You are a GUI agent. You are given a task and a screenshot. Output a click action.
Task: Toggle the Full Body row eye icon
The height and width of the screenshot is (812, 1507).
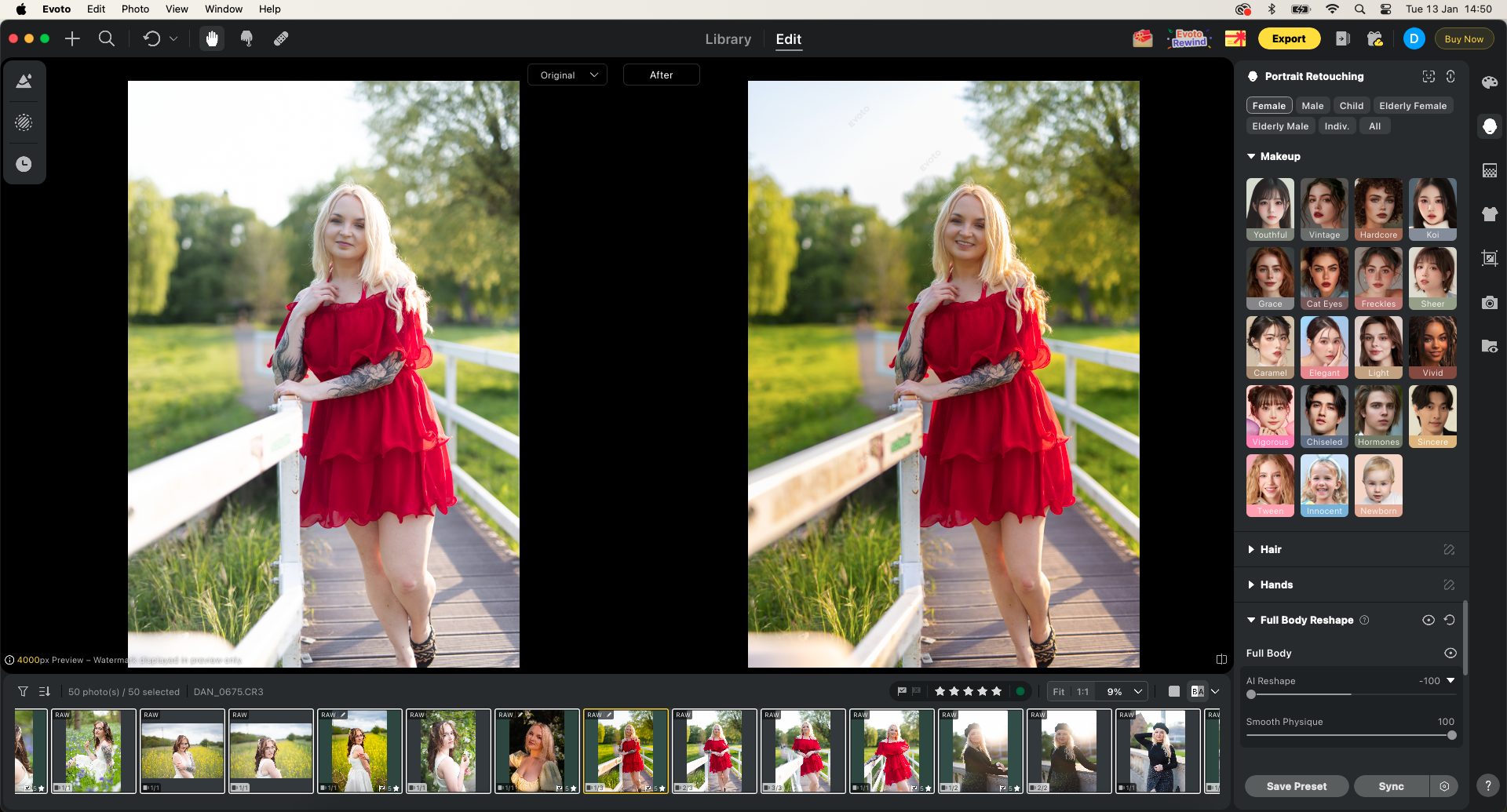(x=1450, y=653)
